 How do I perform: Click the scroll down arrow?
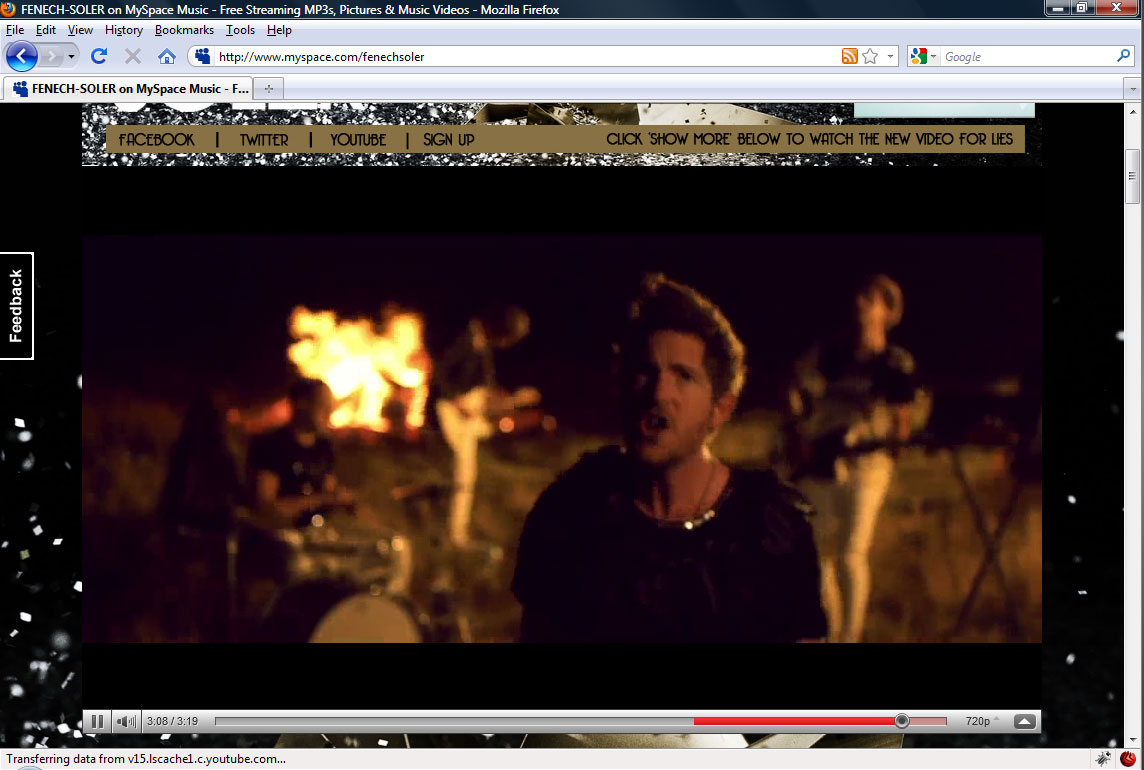click(x=1132, y=739)
